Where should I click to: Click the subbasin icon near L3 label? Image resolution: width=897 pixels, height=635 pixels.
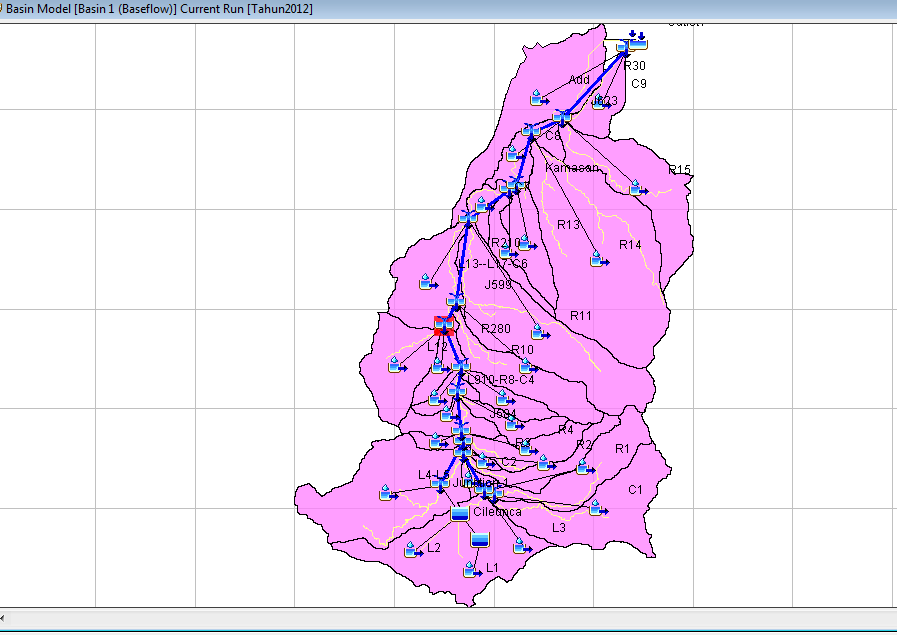click(520, 546)
